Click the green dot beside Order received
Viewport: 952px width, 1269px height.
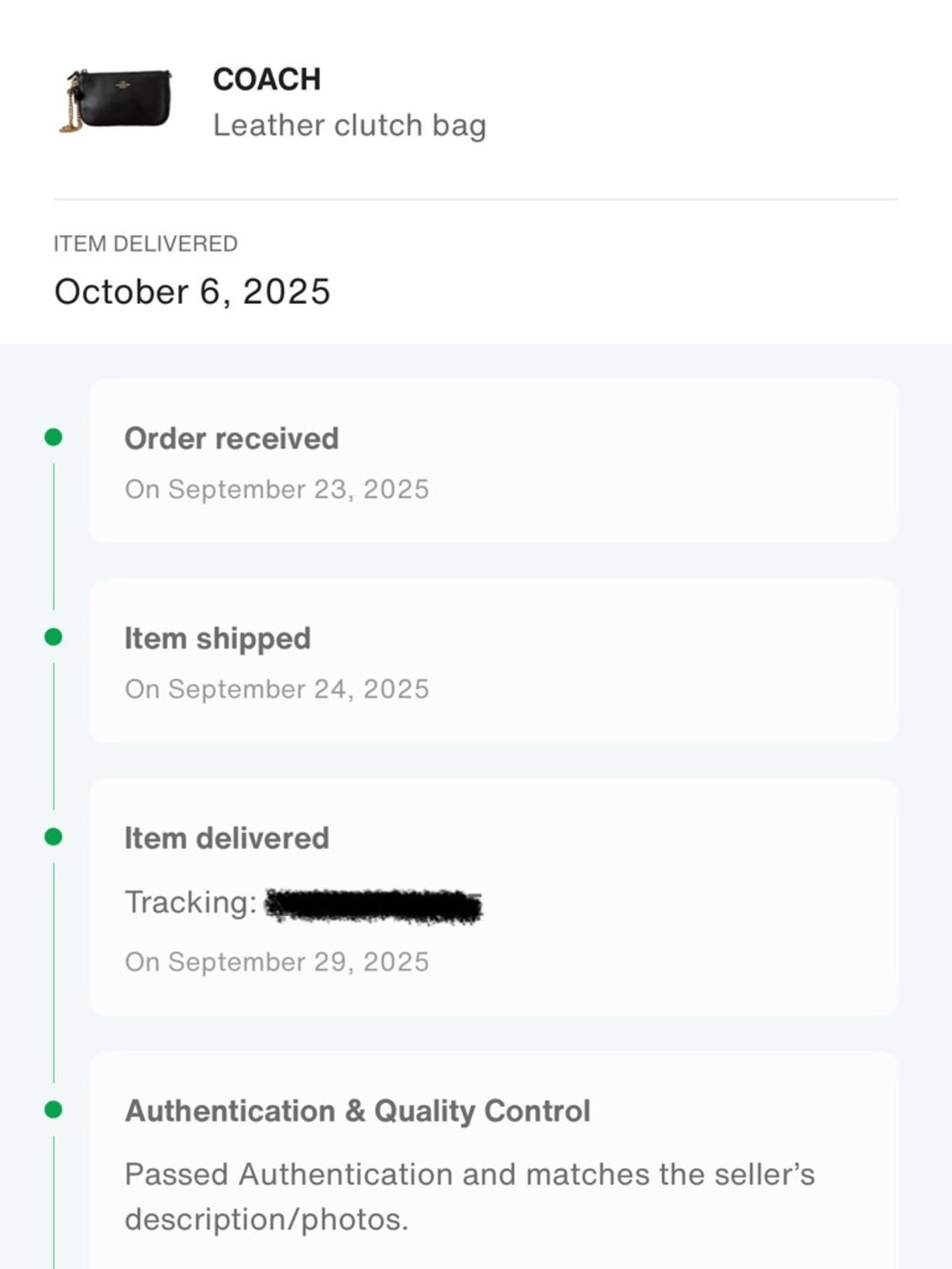click(x=53, y=437)
